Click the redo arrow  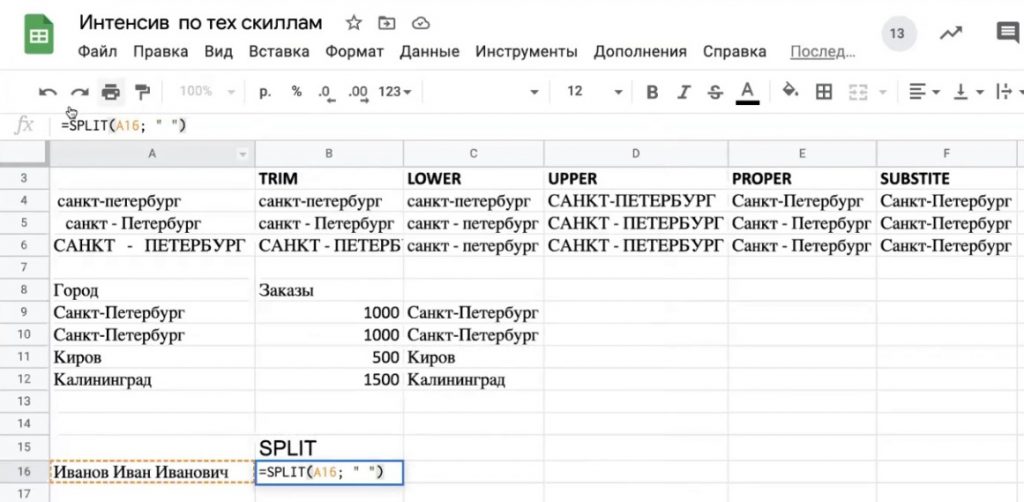(x=80, y=92)
